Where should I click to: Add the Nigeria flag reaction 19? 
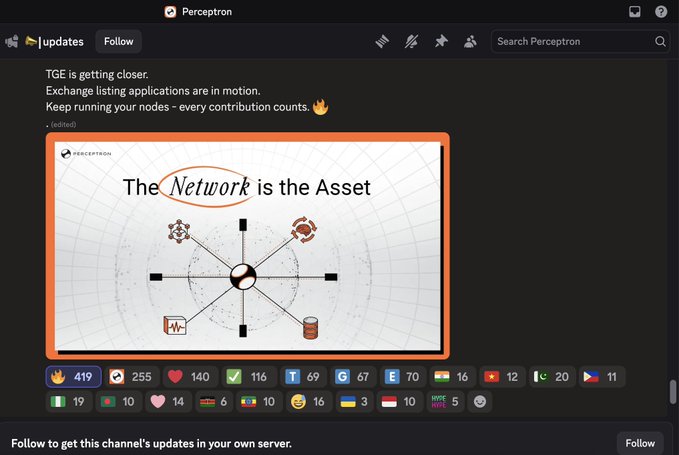tap(68, 402)
